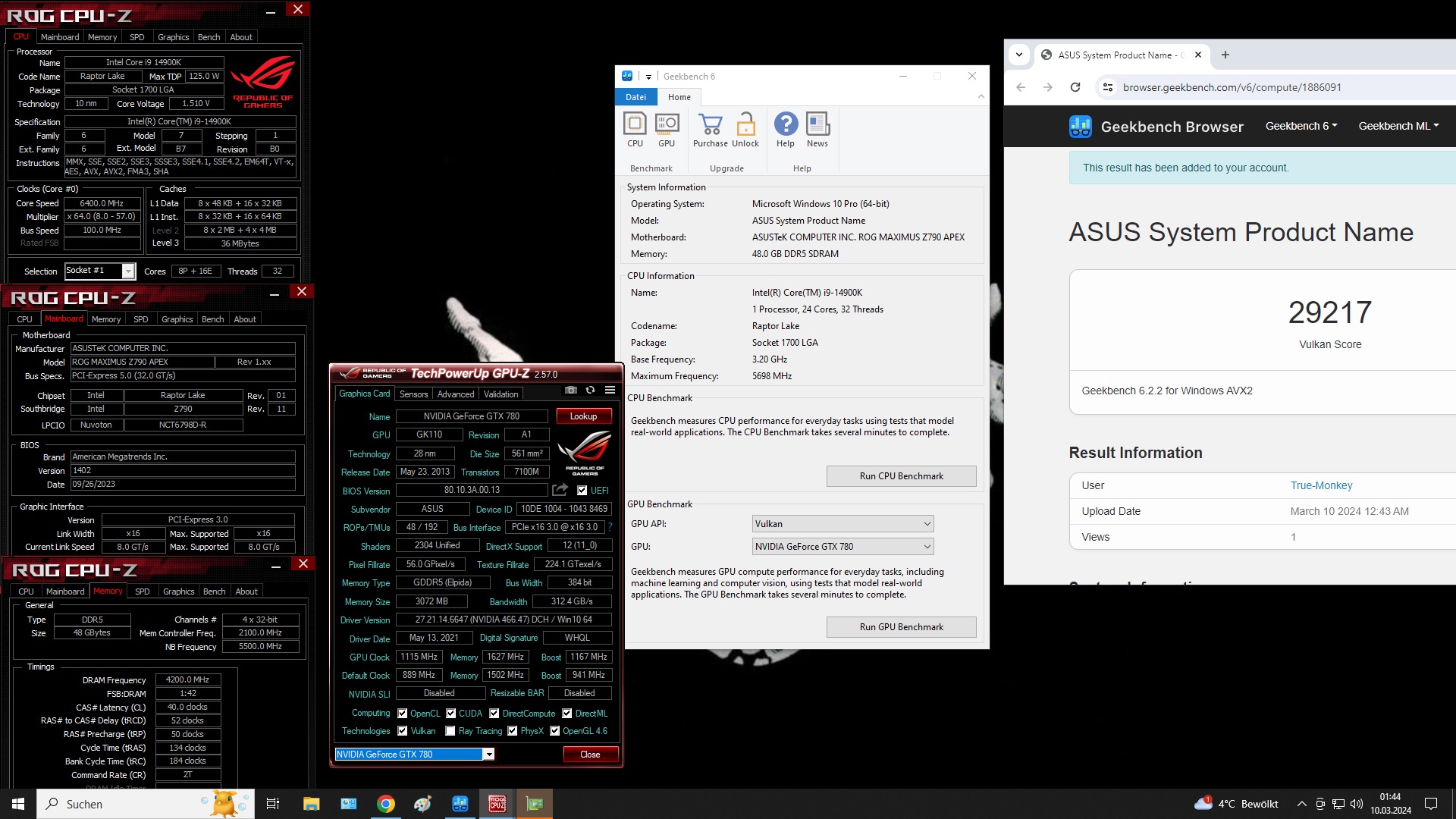Screen dimensions: 1456x819
Task: Reload the page in Chrome browser
Action: 1075,87
